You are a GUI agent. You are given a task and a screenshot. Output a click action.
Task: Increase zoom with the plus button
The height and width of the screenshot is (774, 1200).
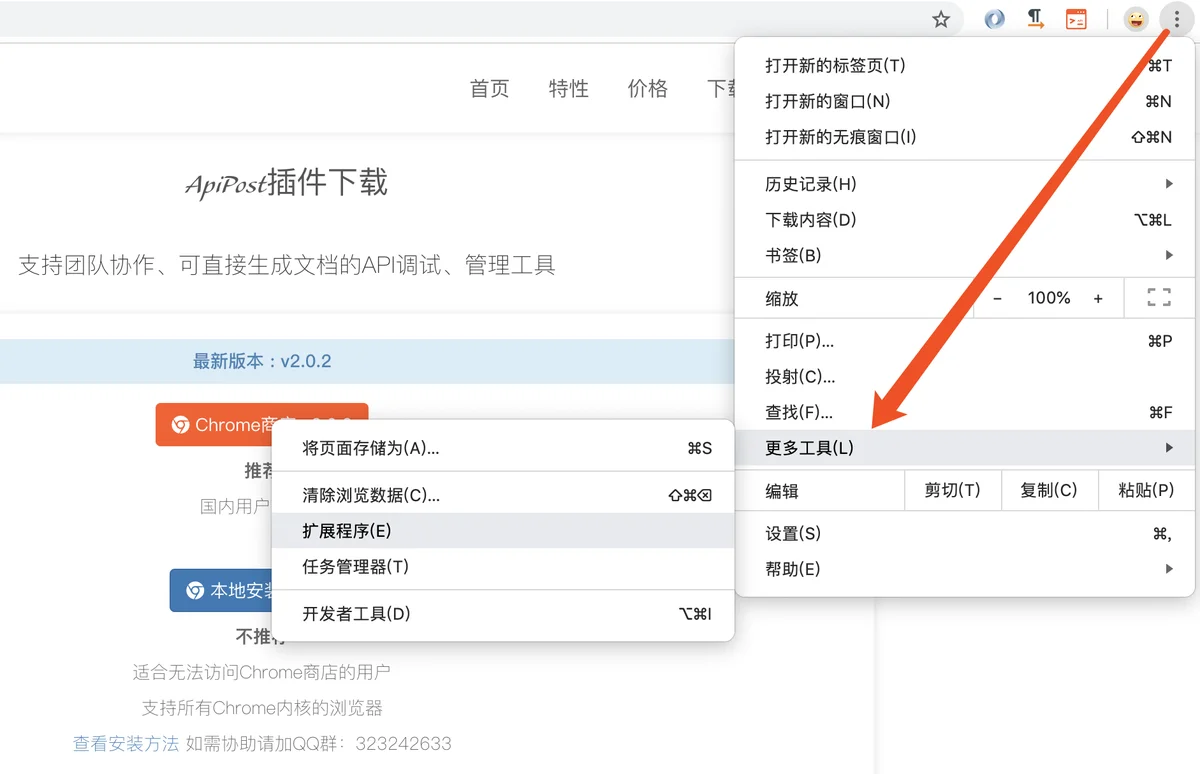1098,298
